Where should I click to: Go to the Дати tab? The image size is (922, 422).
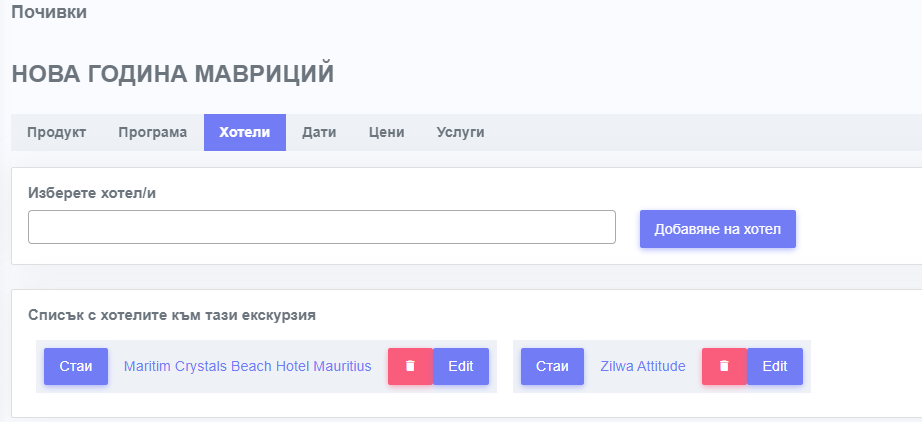pyautogui.click(x=319, y=132)
